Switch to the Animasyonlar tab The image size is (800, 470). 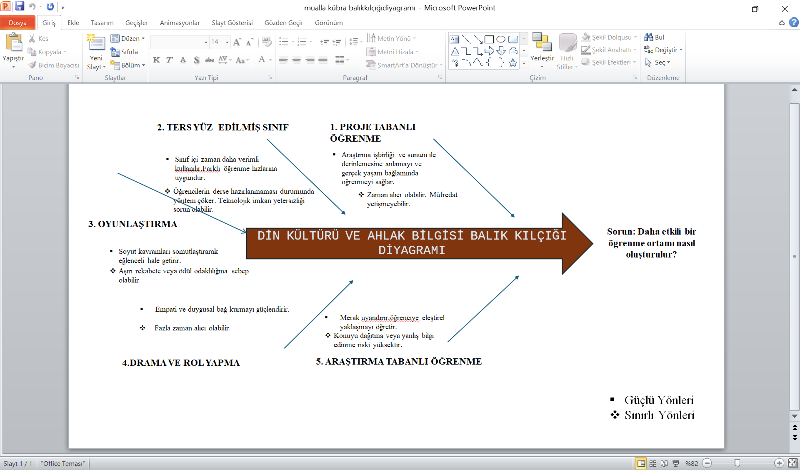tap(173, 21)
